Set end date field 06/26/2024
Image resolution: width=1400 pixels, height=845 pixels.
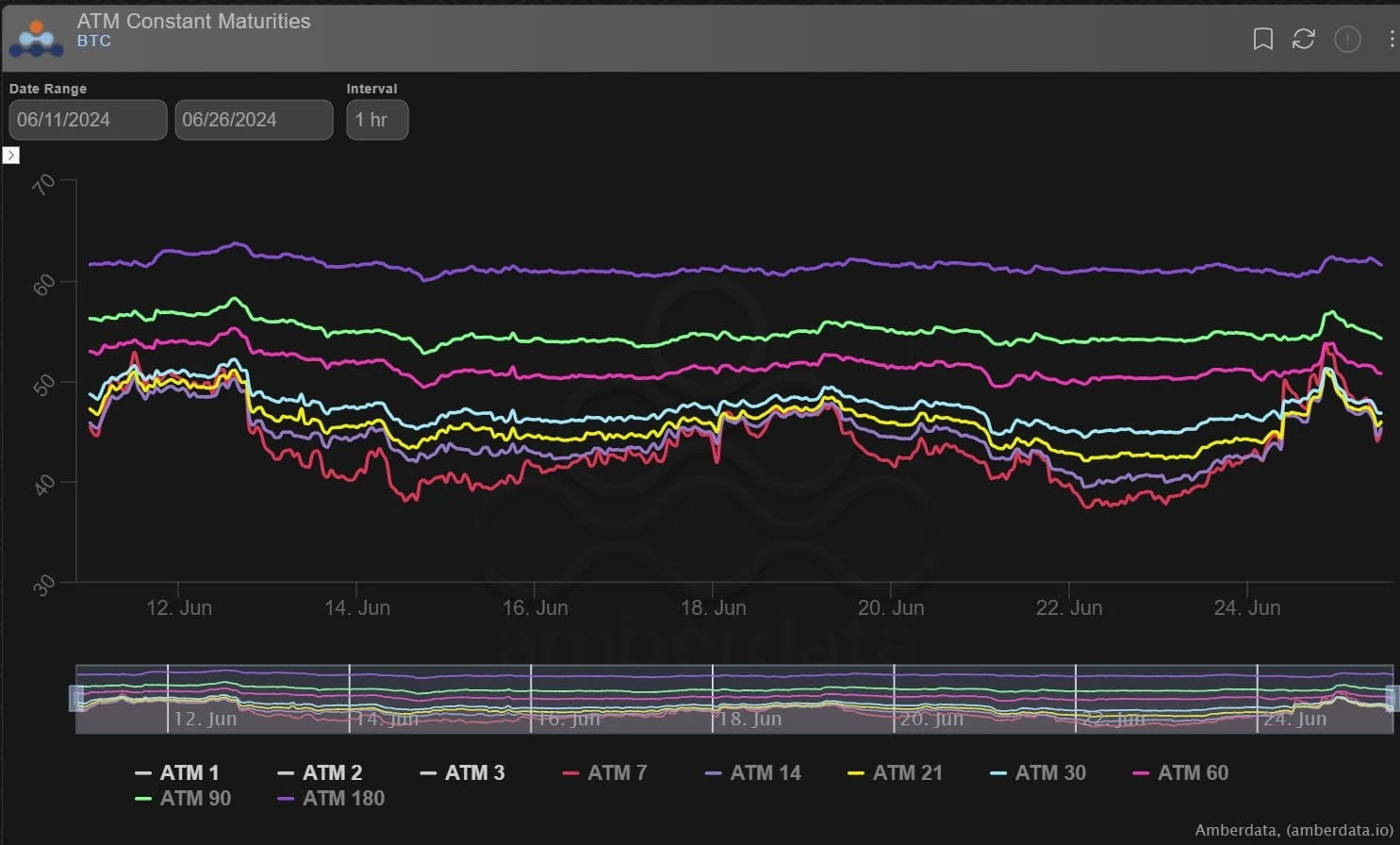(254, 120)
